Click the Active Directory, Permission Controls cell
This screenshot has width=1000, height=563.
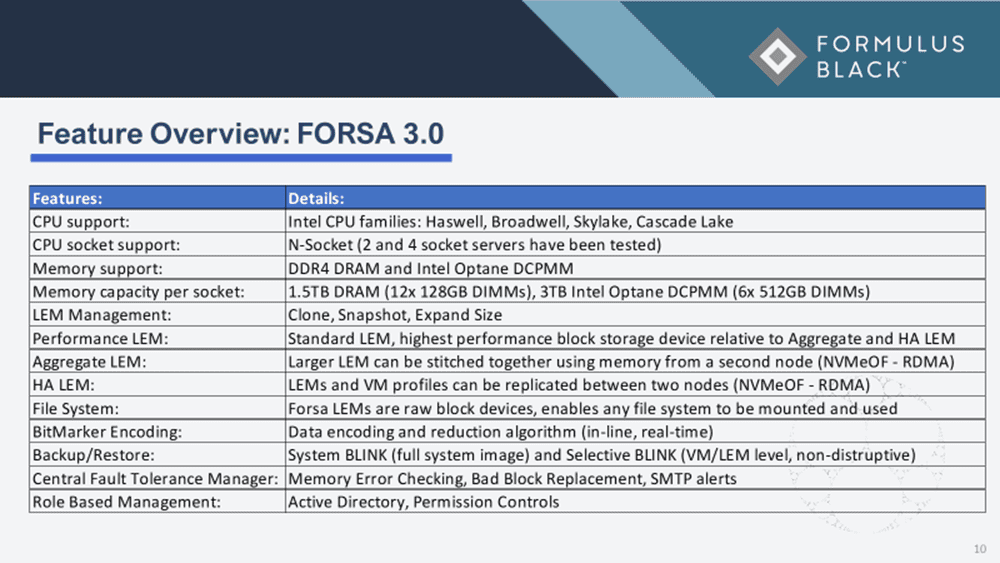[x=423, y=502]
